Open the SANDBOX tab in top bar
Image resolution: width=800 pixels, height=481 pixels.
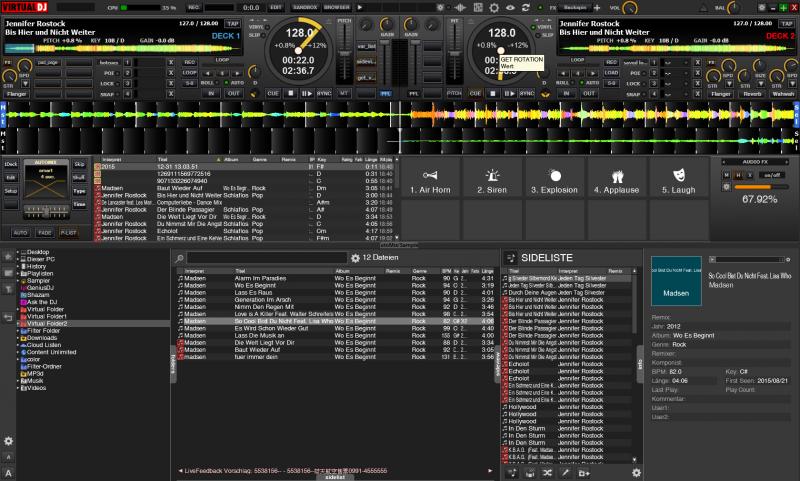(x=305, y=8)
